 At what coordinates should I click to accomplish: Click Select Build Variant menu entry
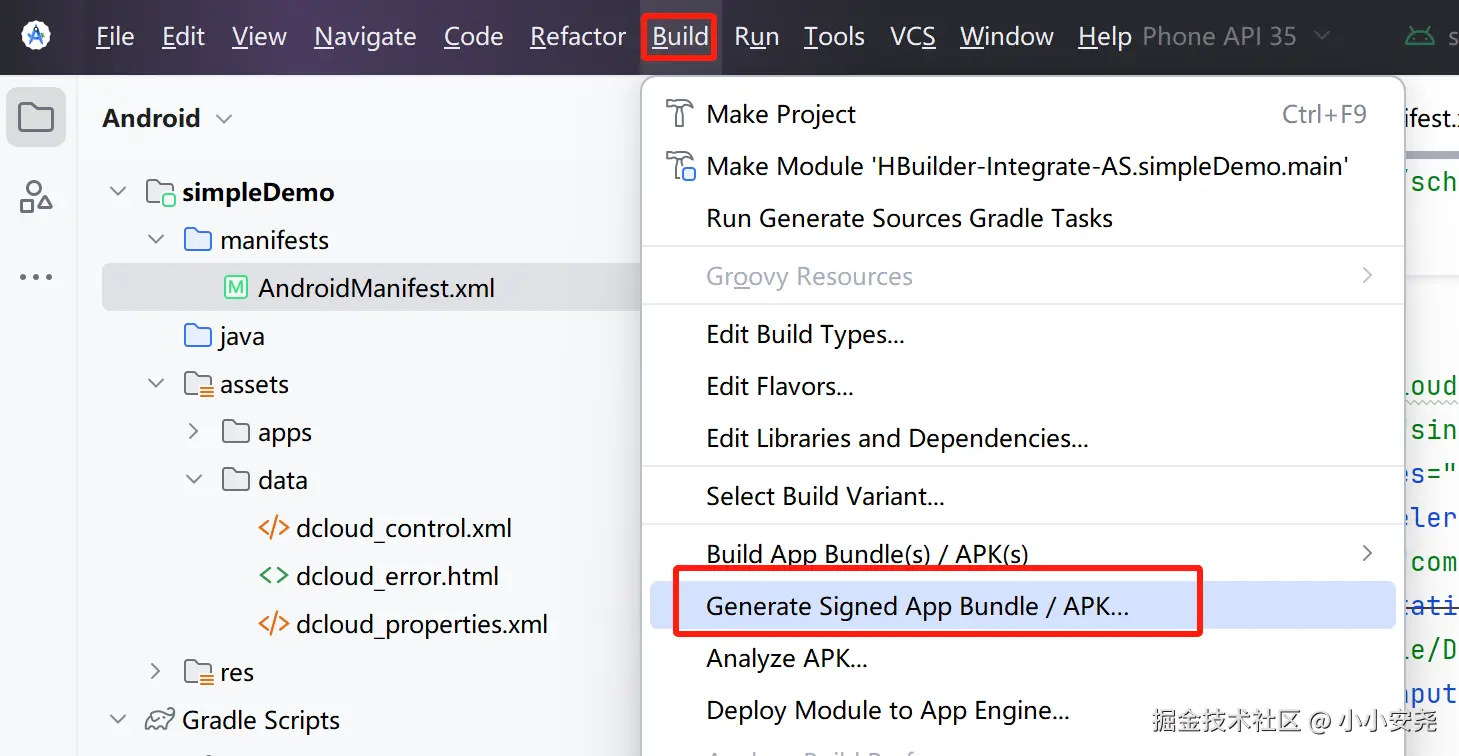[825, 496]
